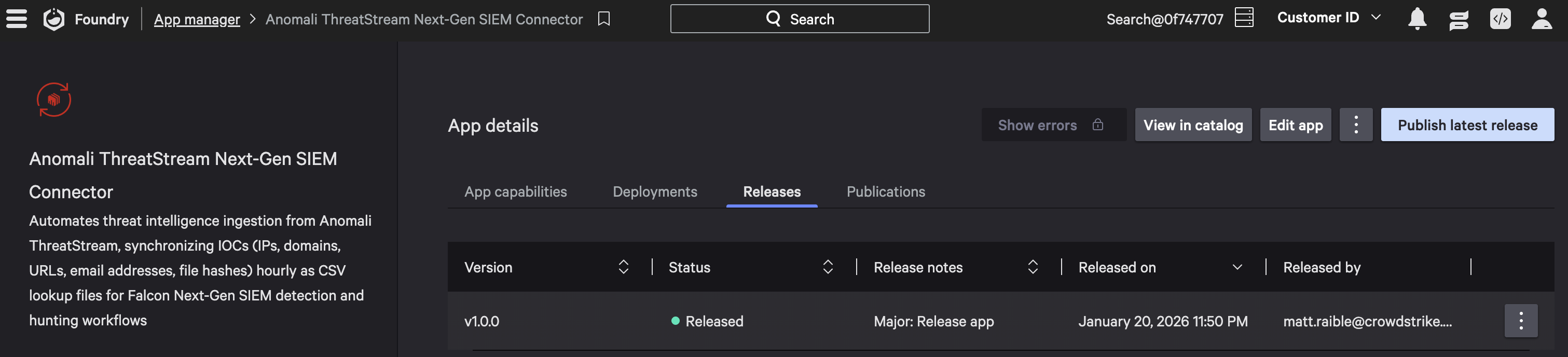Click breadcrumb text Anomali ThreatStream Next-Gen SIEM Connector
1568x357 pixels.
[424, 20]
